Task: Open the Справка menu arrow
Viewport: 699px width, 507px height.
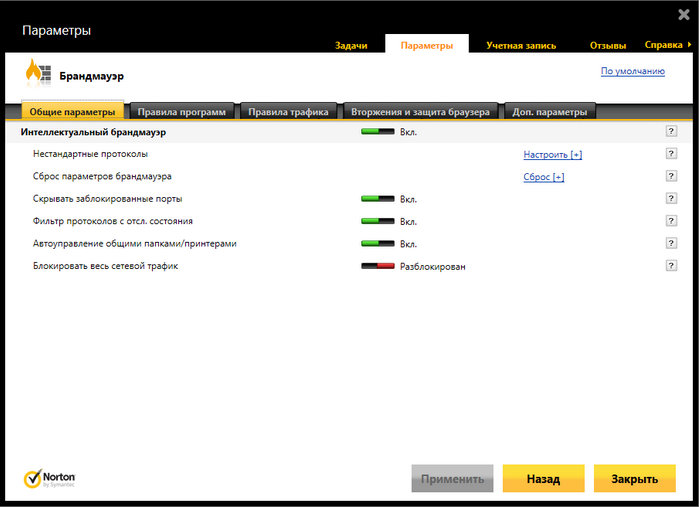Action: (689, 45)
